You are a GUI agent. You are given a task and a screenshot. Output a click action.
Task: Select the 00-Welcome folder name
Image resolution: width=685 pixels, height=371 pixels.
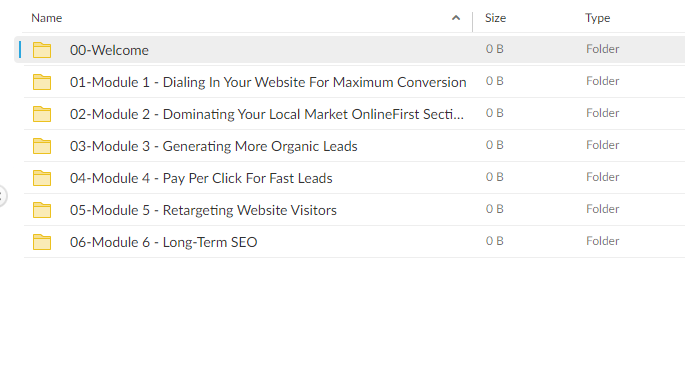(109, 50)
